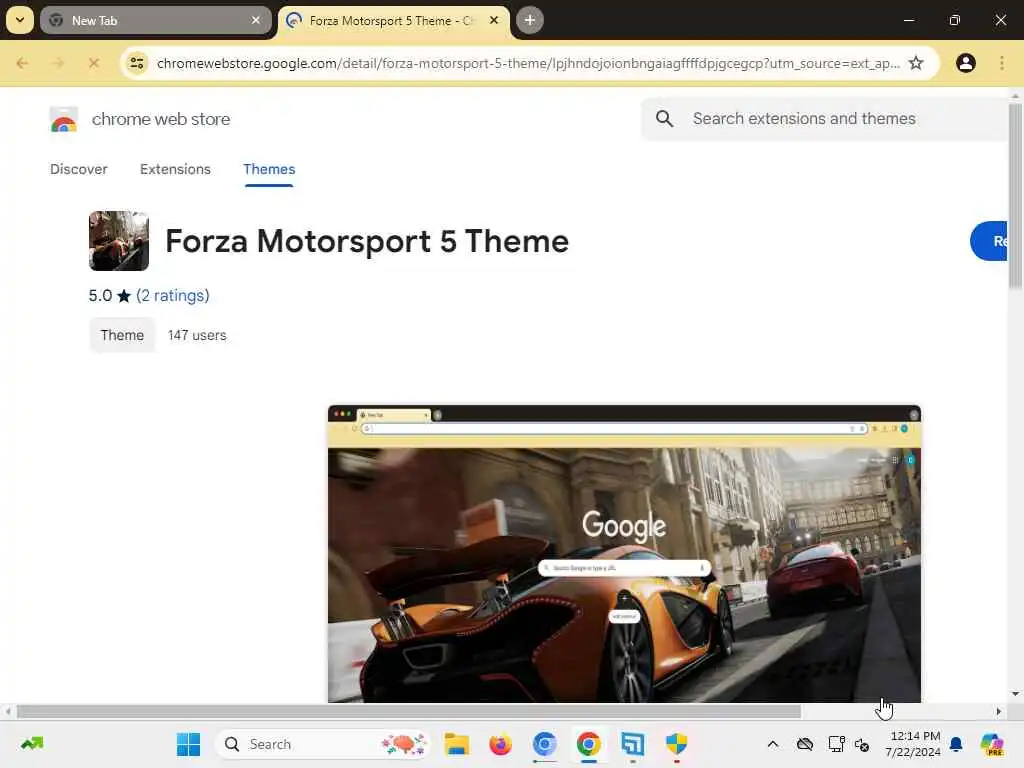Close the Forza Motorsport 5 Theme tab

pos(494,20)
